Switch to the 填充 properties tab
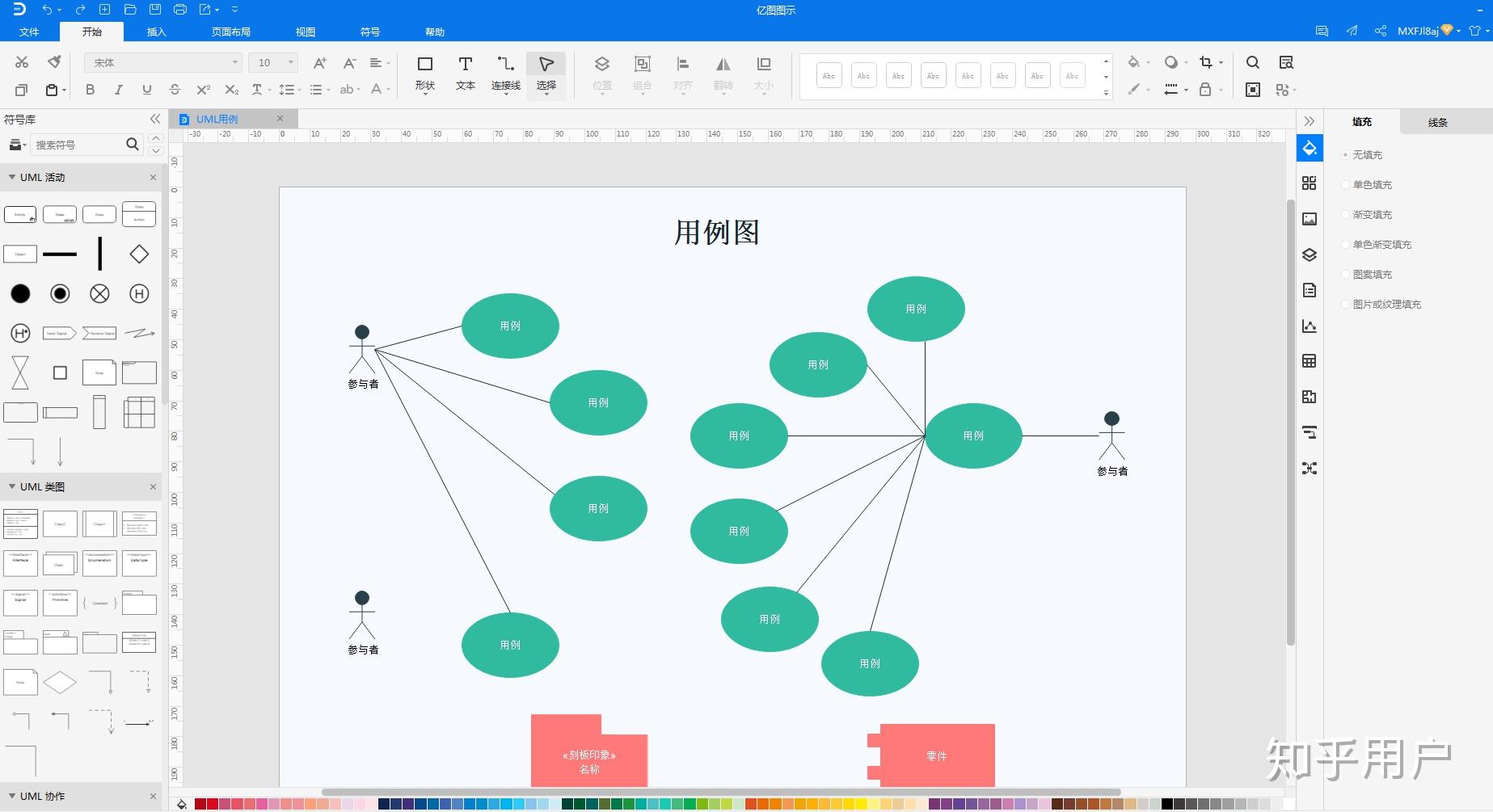 pos(1362,121)
